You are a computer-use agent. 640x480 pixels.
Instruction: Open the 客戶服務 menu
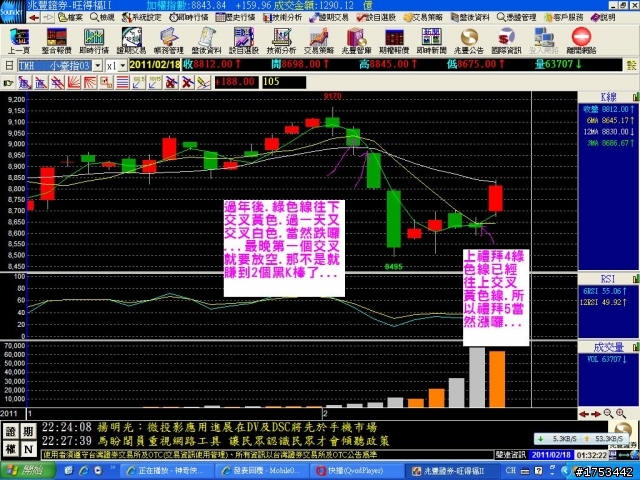coord(564,18)
